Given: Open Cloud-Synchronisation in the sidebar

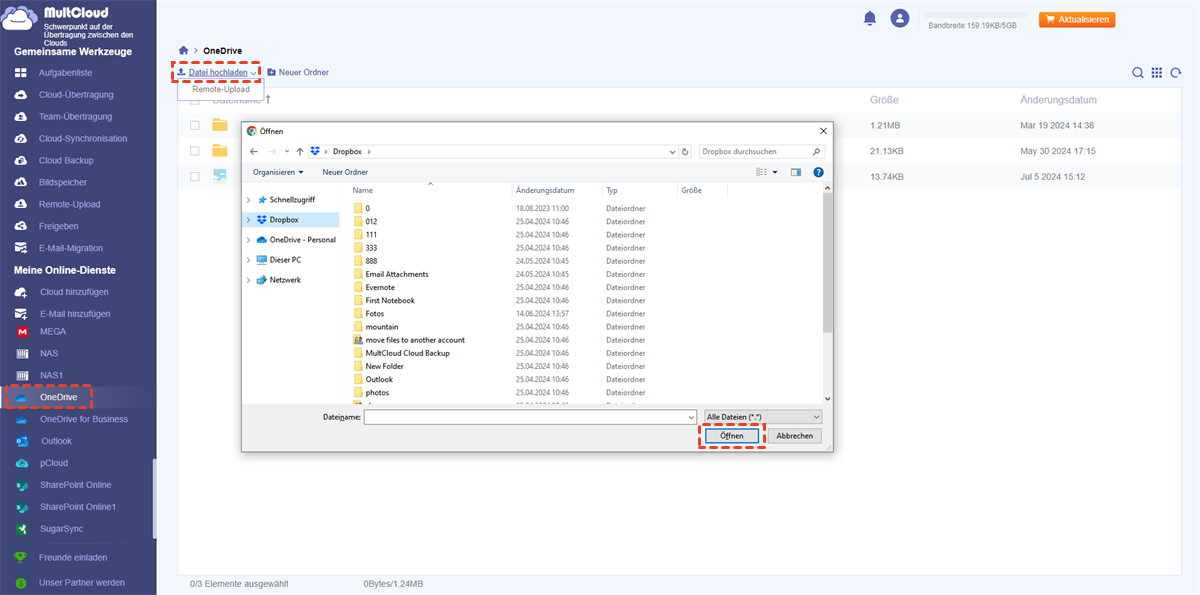Looking at the screenshot, I should (x=82, y=139).
